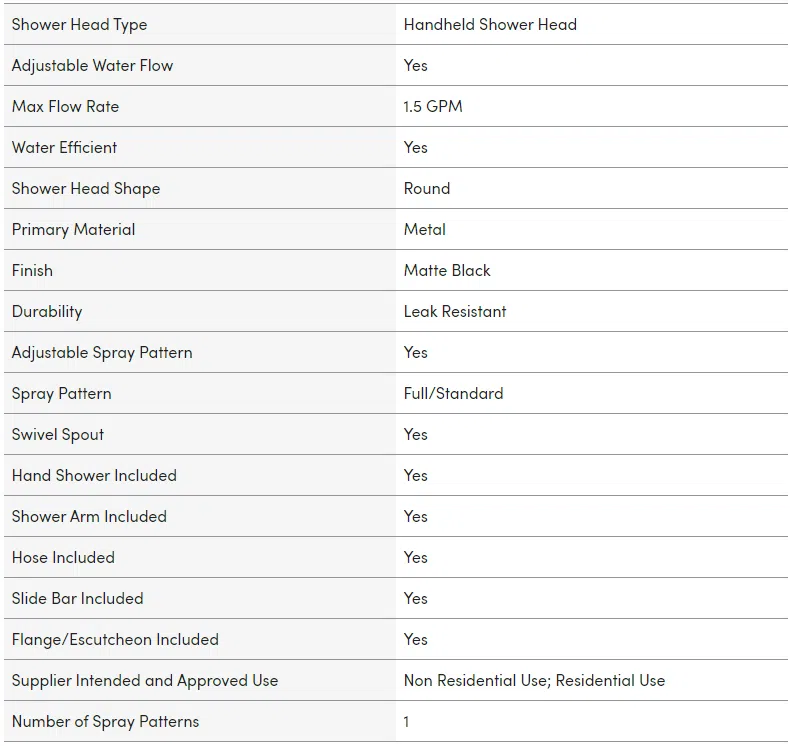Click the Swivel Spout label
Viewport: 799px width, 746px height.
pos(58,435)
